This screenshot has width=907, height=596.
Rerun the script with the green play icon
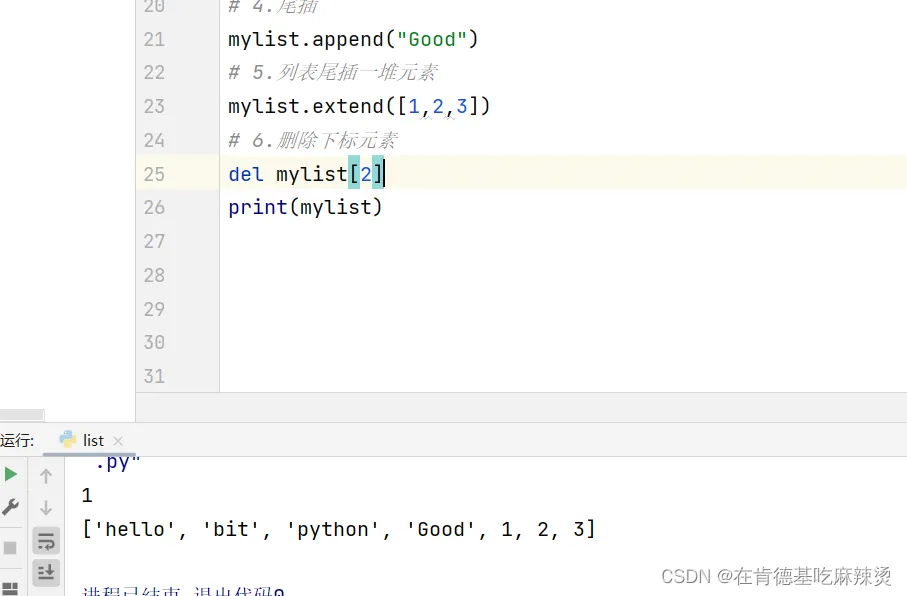11,474
